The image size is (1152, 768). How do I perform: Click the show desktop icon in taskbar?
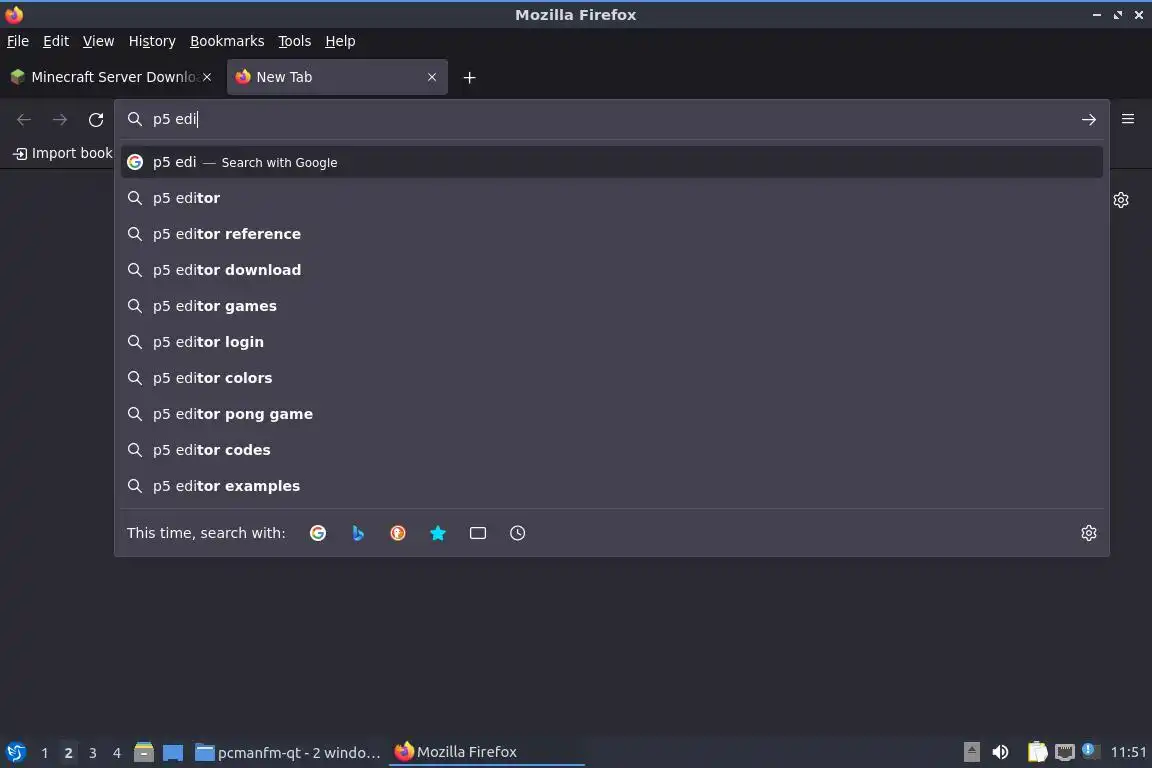pyautogui.click(x=173, y=752)
